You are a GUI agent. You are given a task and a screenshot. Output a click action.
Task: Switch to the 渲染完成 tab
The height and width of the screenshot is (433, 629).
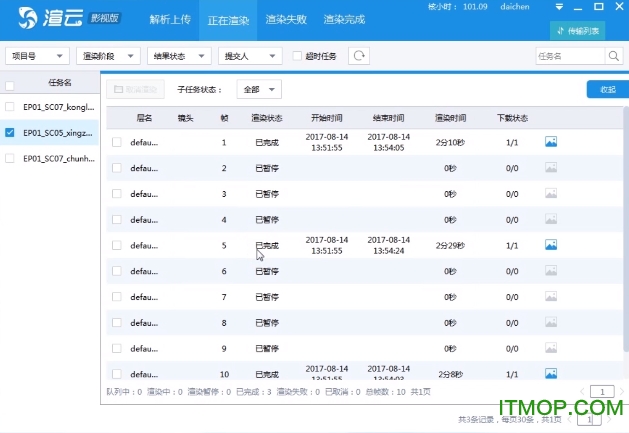pyautogui.click(x=344, y=20)
